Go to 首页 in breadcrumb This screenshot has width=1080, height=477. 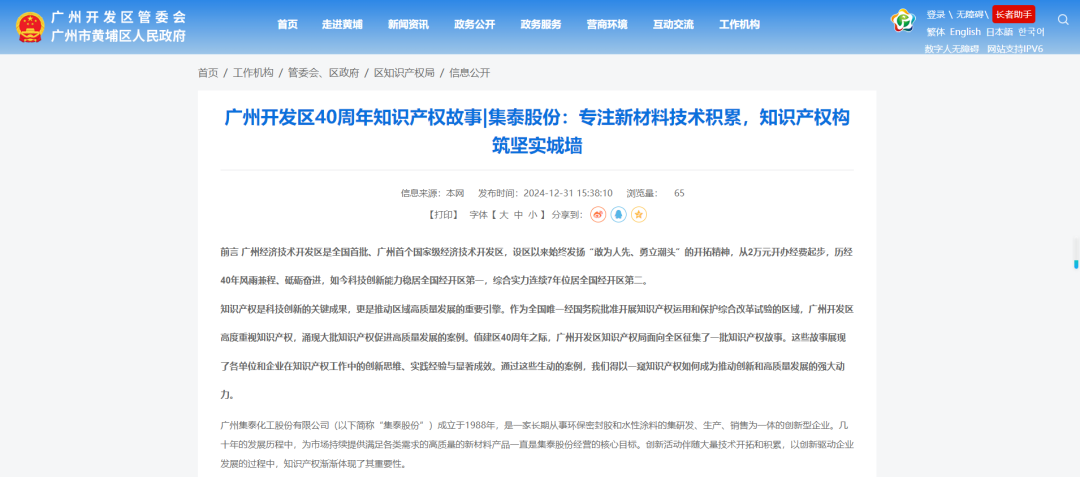(208, 73)
